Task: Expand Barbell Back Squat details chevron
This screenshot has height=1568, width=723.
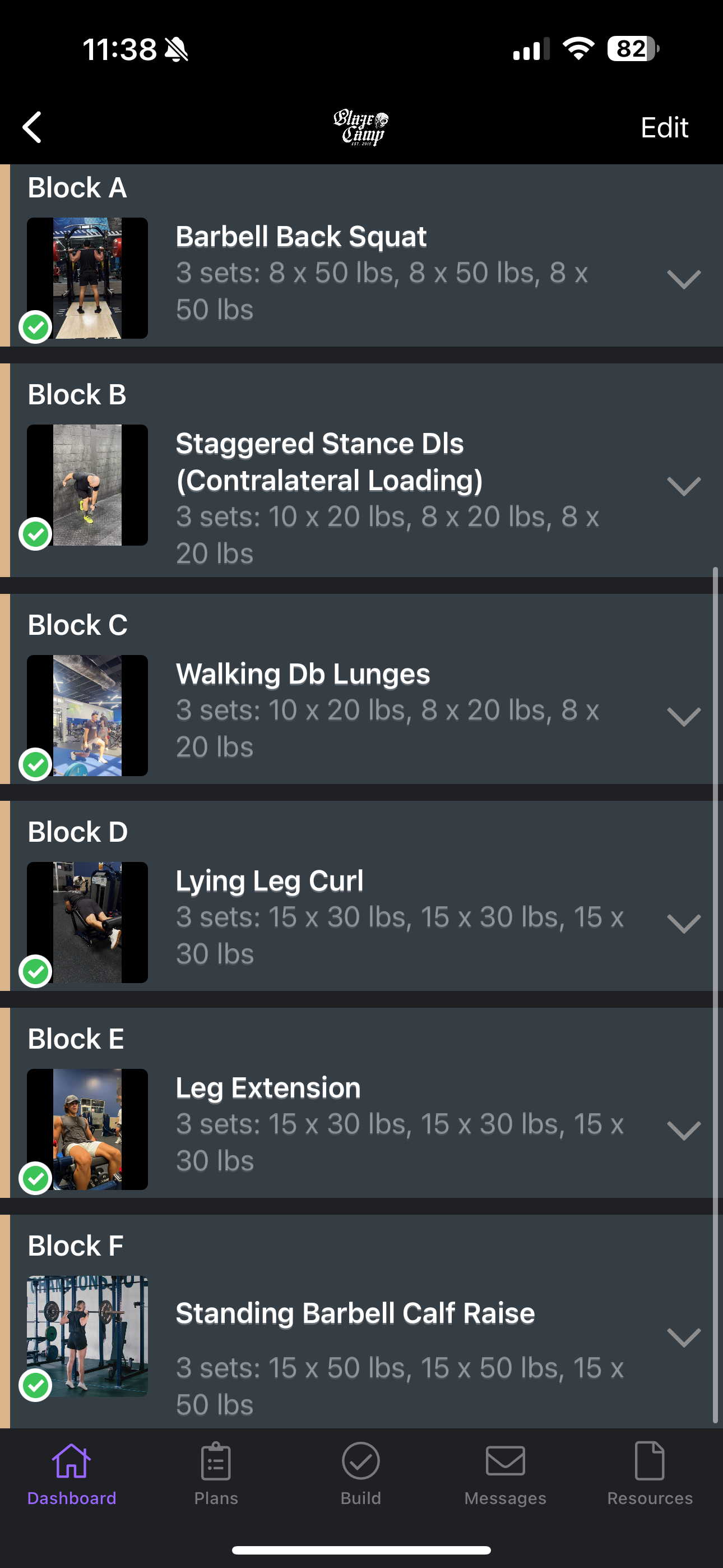Action: [x=683, y=279]
